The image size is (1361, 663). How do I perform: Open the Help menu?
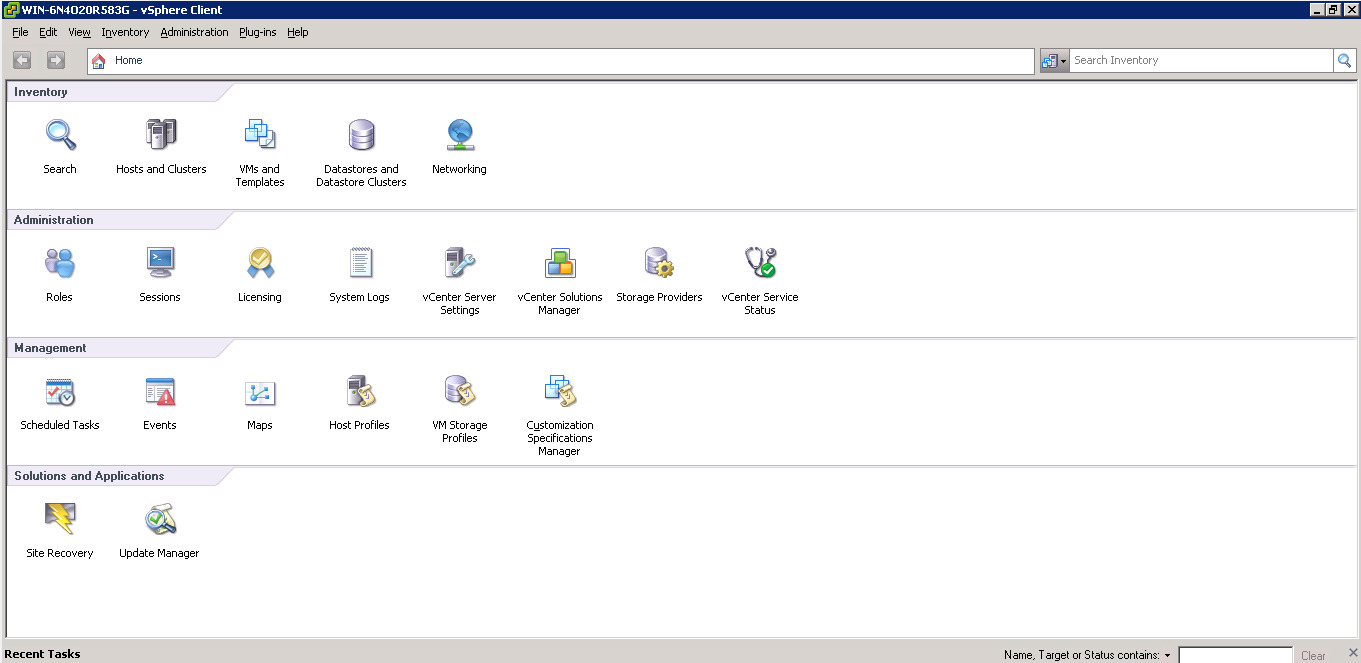(x=297, y=32)
